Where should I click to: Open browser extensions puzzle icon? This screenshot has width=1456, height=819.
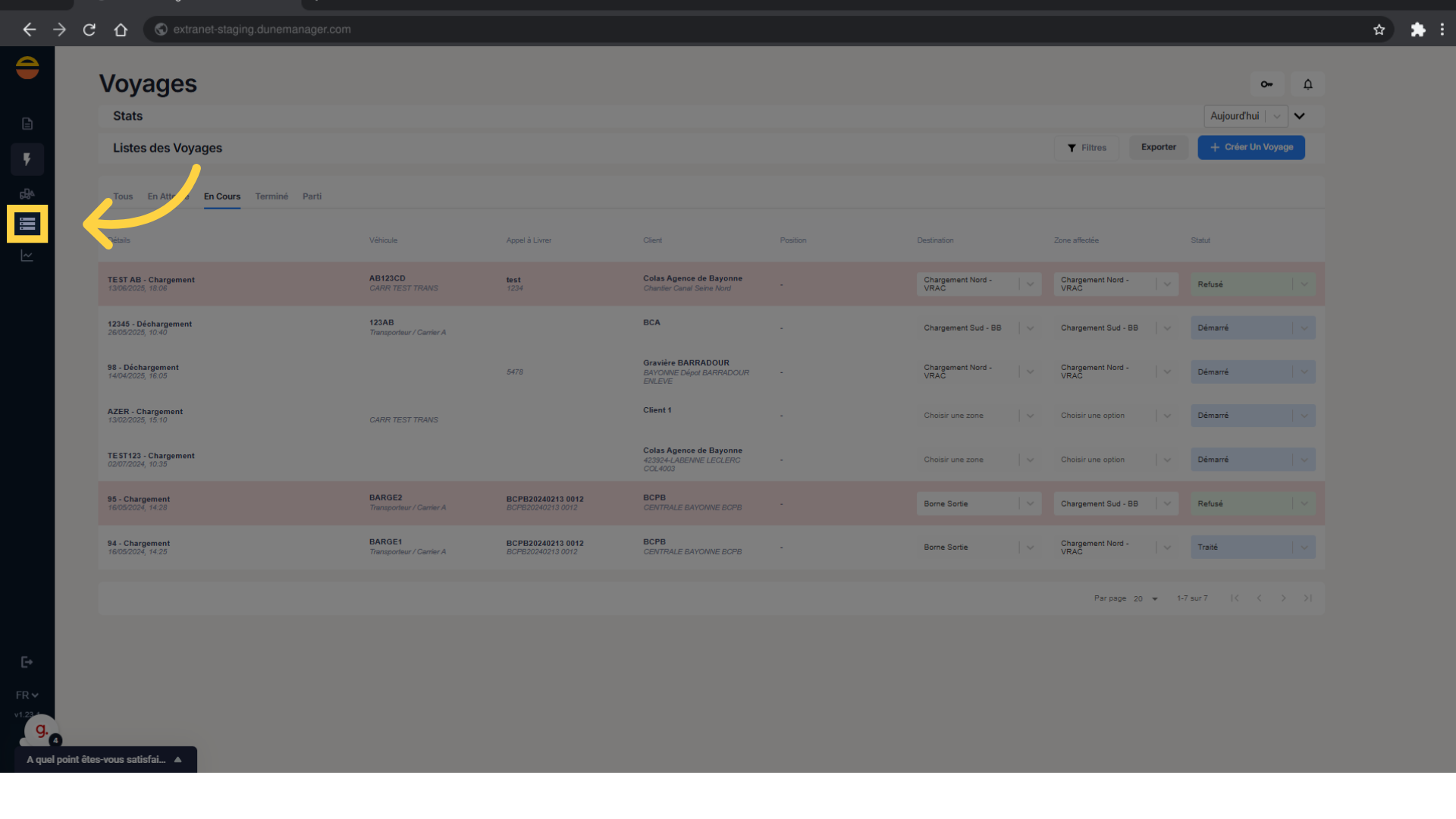tap(1417, 30)
